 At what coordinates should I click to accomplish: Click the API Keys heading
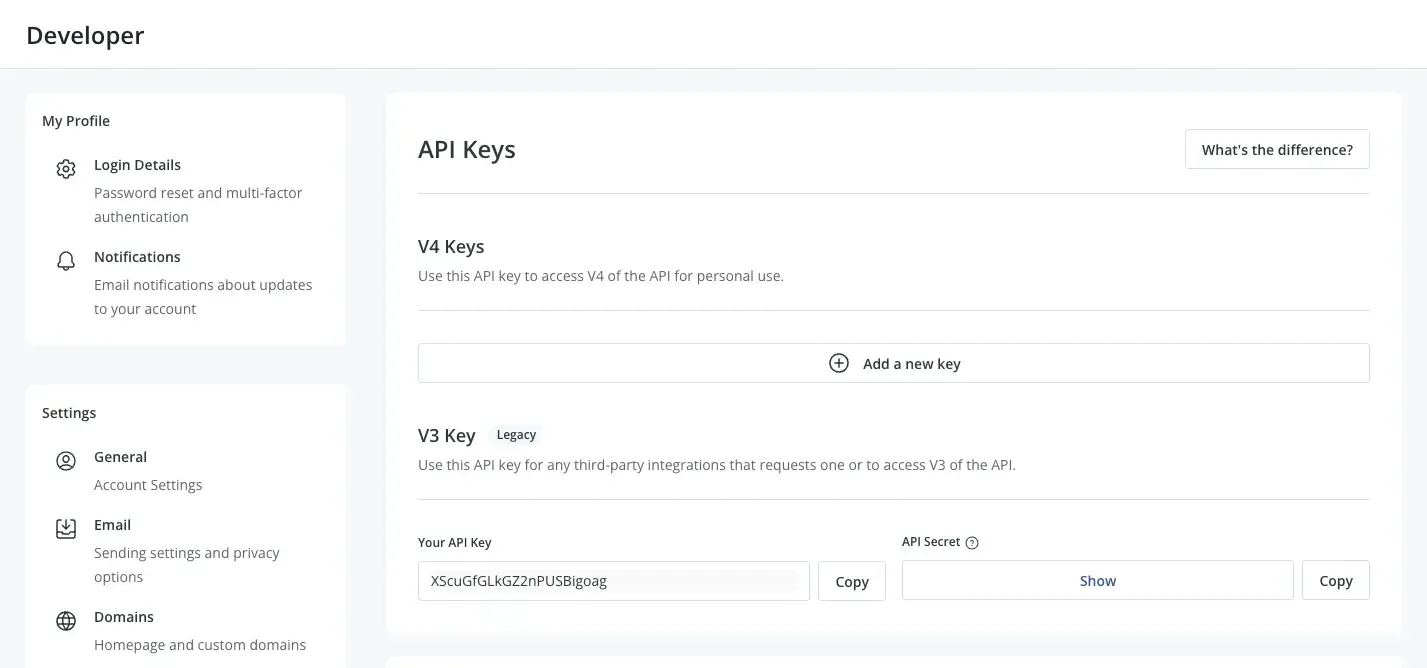pos(467,150)
